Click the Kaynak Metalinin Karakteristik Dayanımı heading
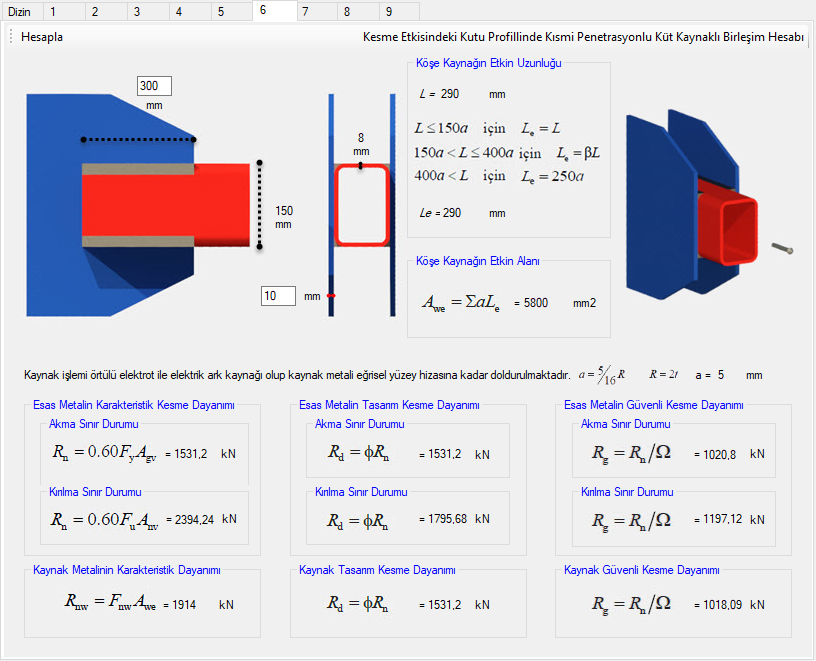816x661 pixels. (126, 570)
